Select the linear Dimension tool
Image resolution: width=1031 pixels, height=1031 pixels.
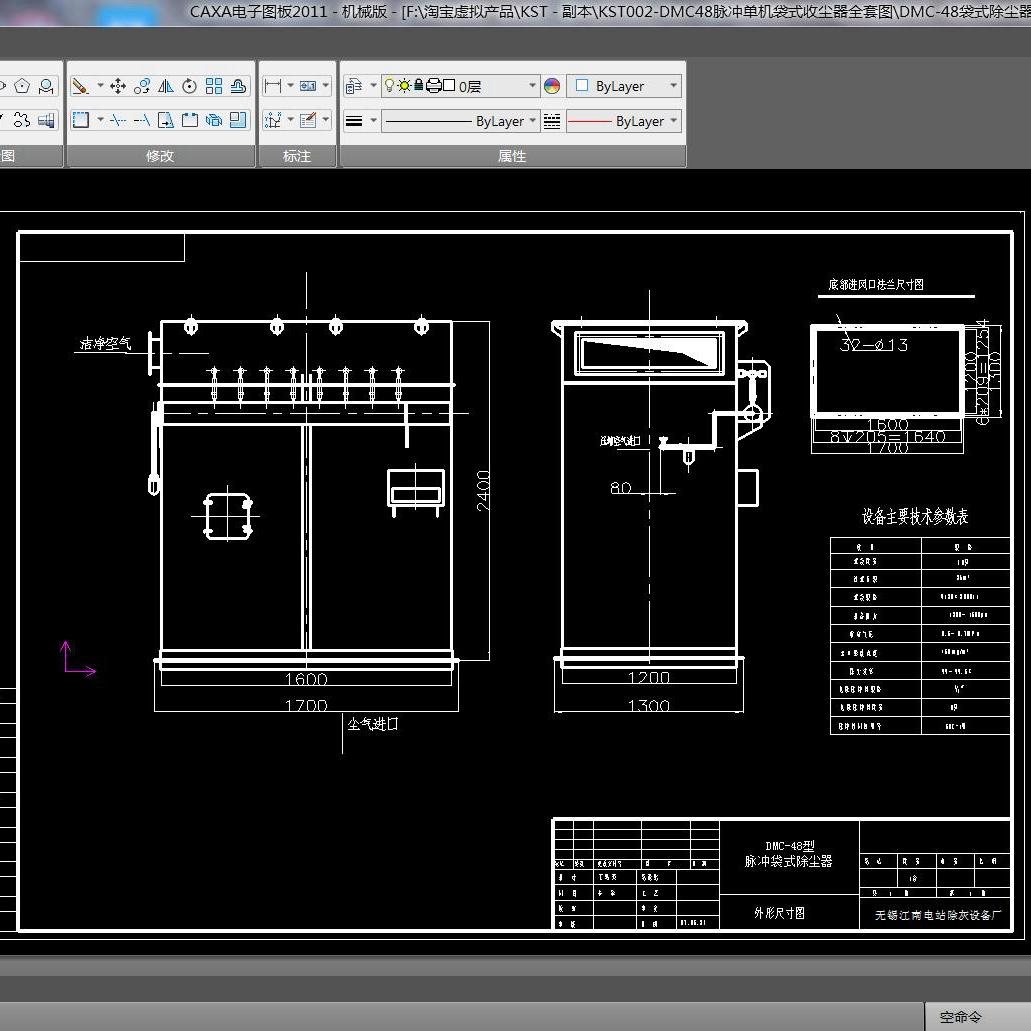272,86
